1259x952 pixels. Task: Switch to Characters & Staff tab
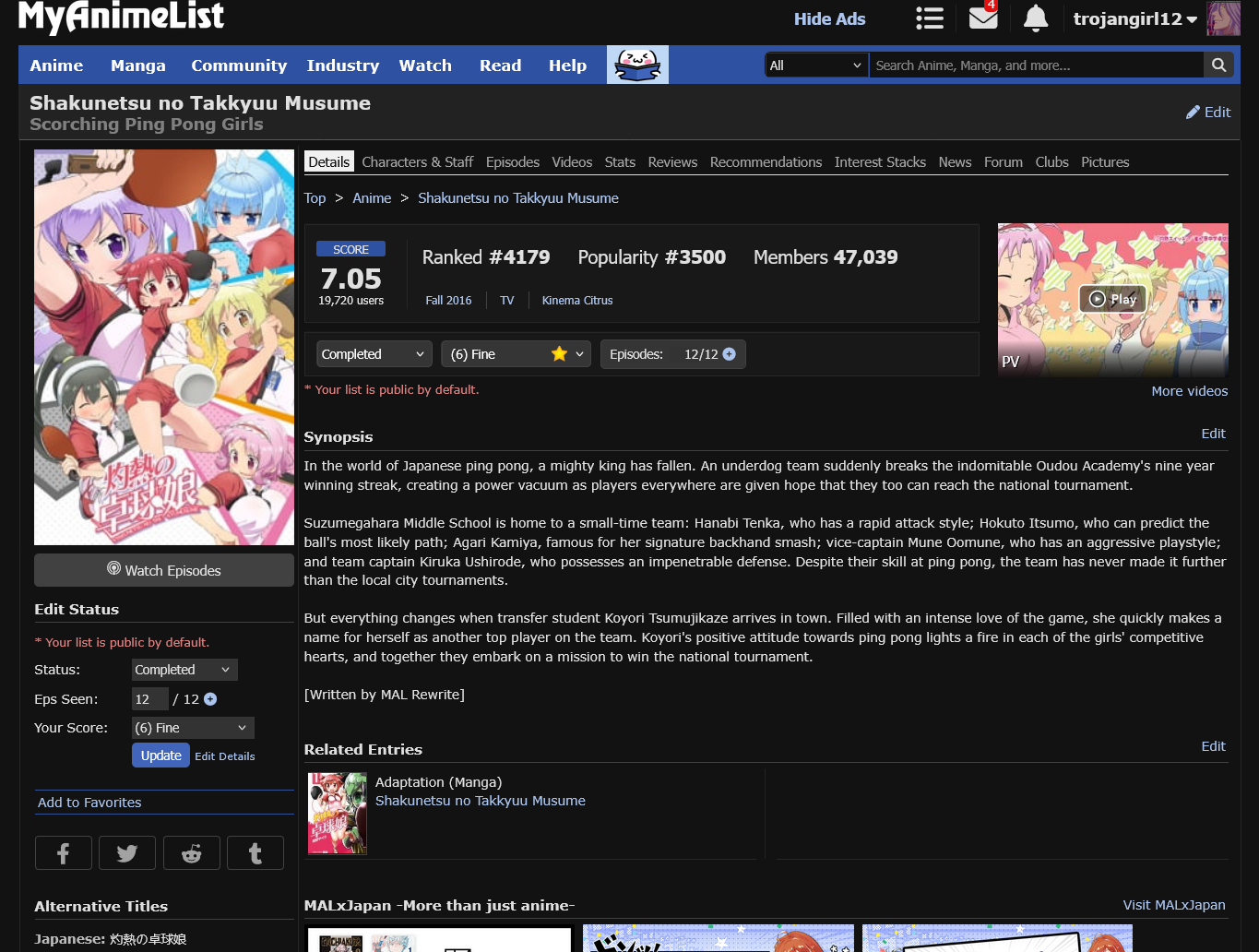point(417,161)
